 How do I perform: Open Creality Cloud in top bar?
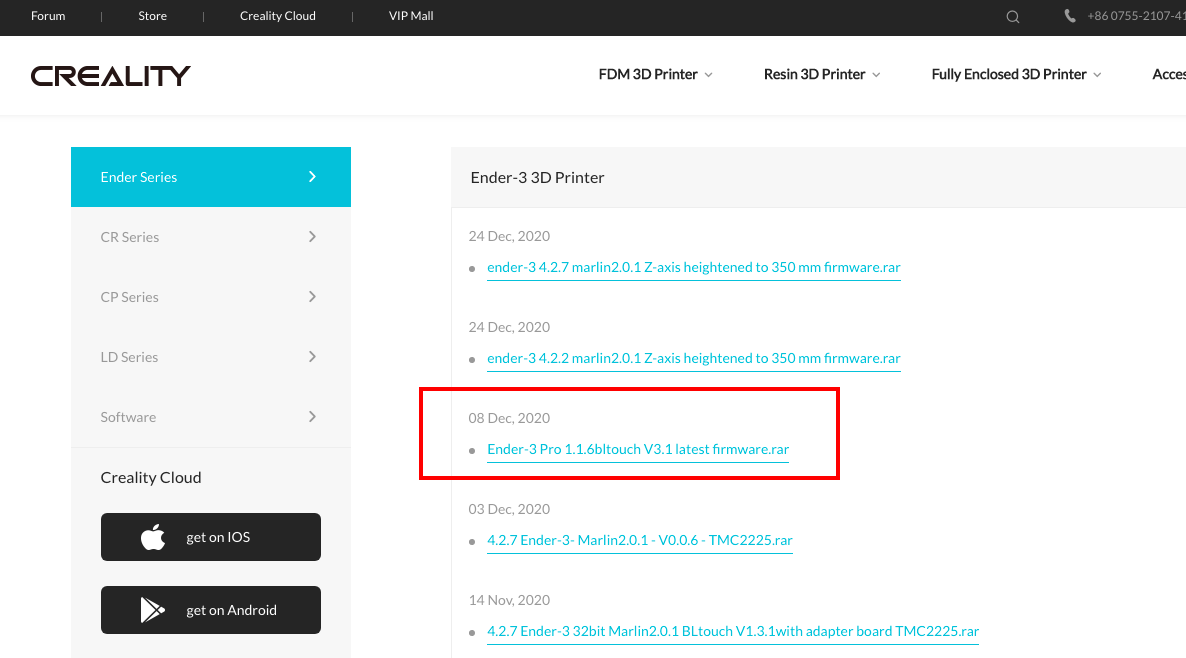[278, 16]
